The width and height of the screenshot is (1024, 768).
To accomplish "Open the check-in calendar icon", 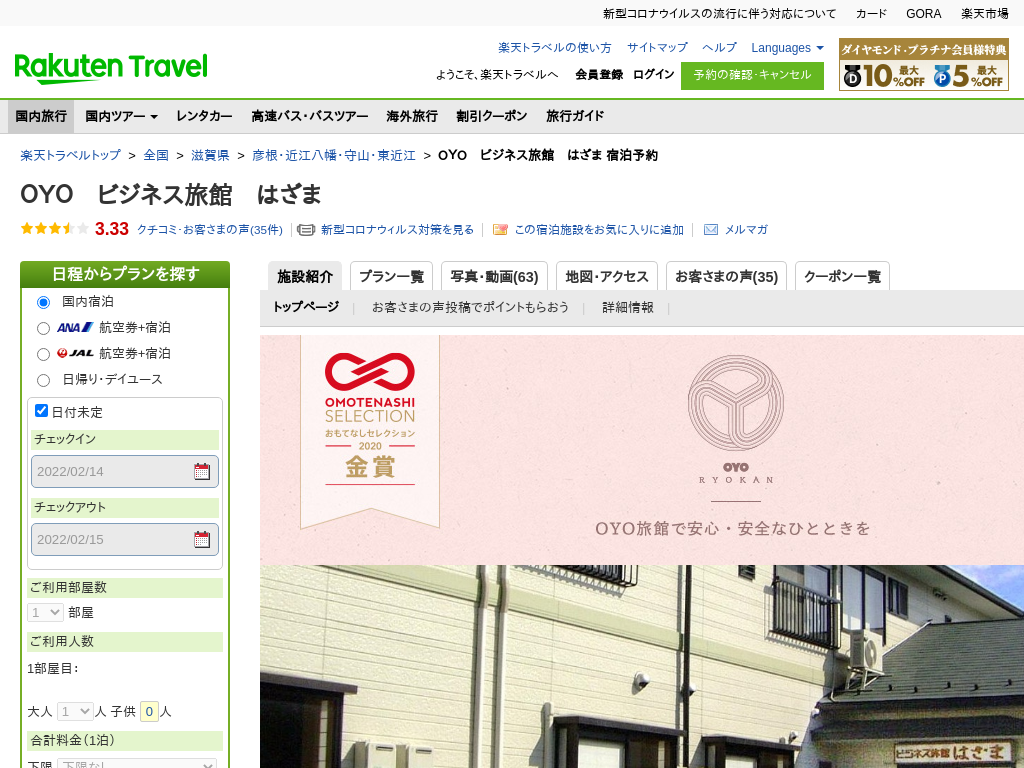I will [x=202, y=472].
